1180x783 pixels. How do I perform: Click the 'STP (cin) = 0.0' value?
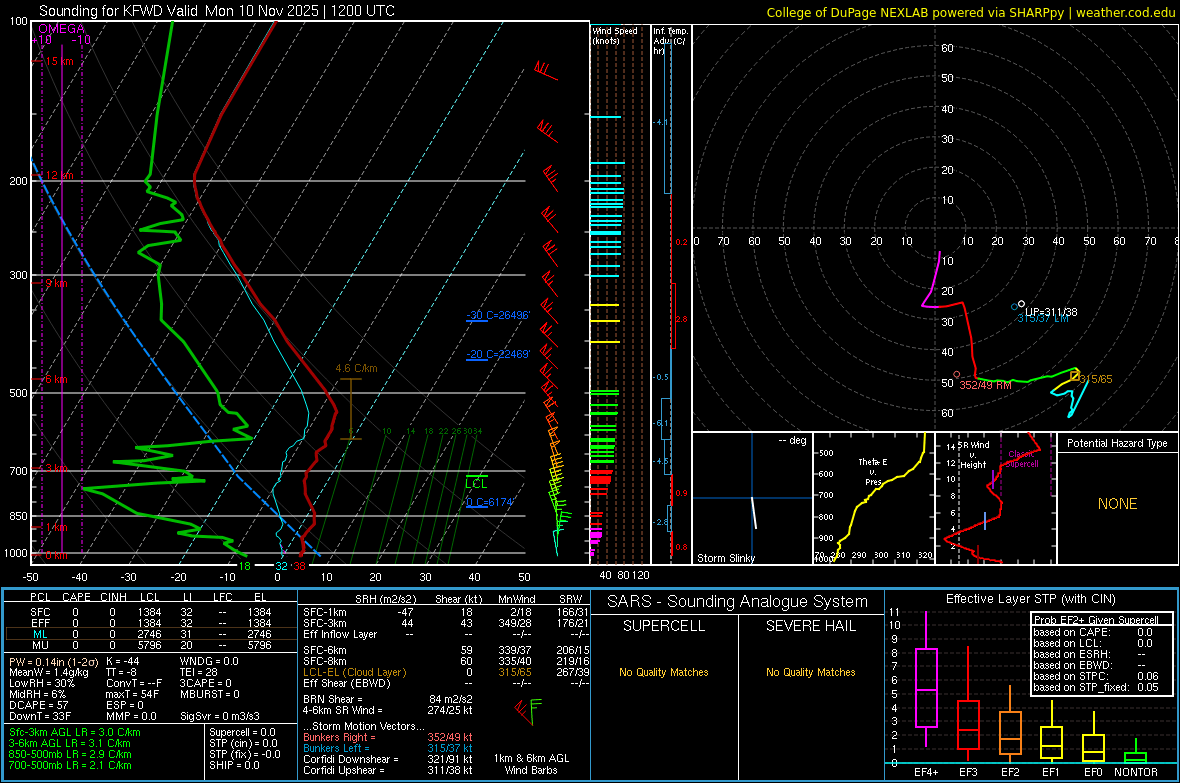click(243, 743)
